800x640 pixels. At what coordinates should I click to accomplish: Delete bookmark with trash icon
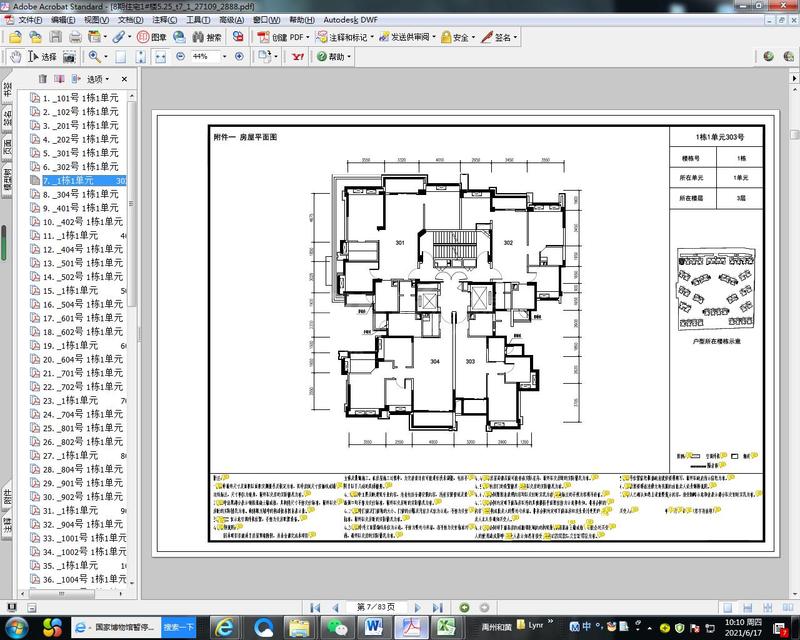(43, 79)
